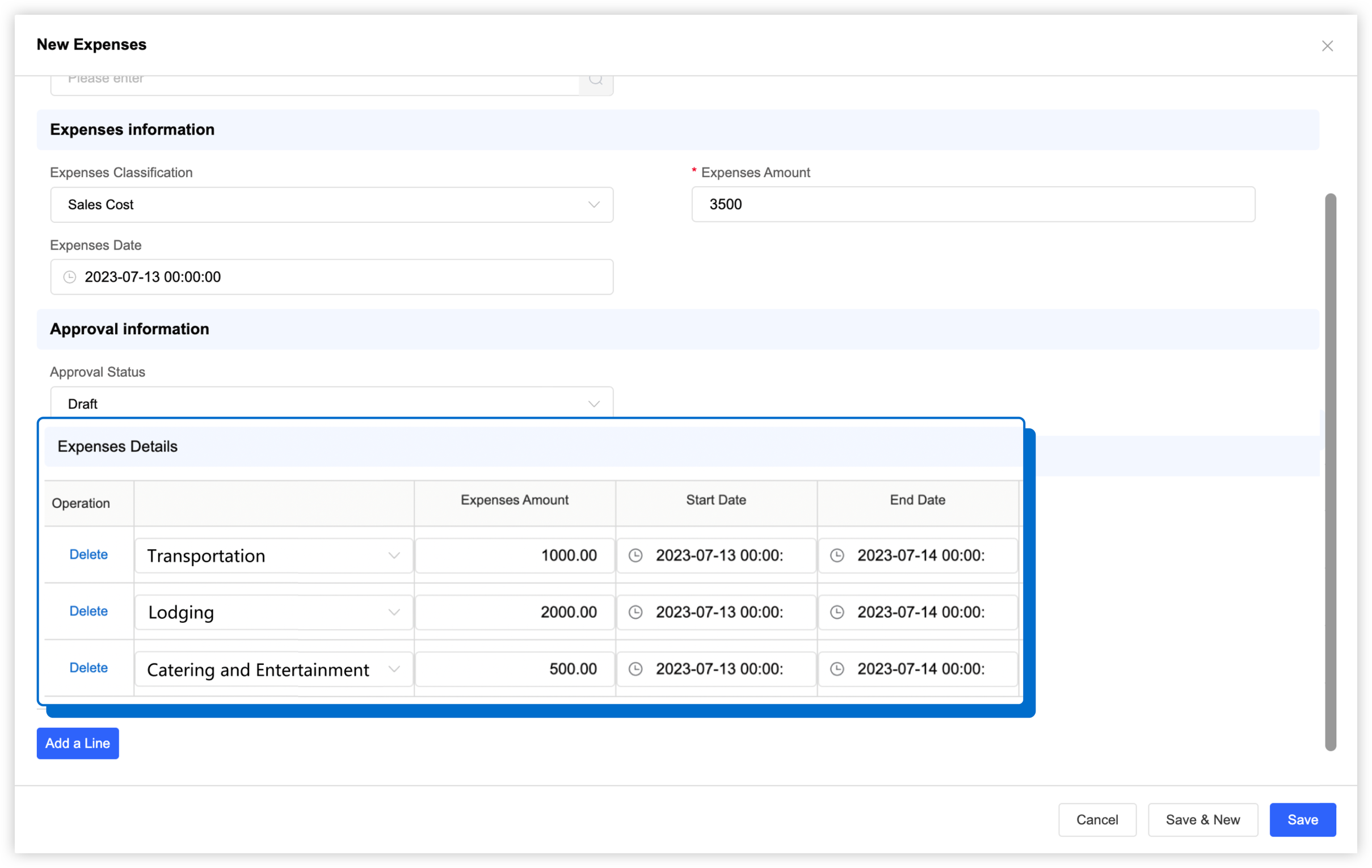Click the Save & New button
Screen dimensions: 1372x868
pos(1202,820)
